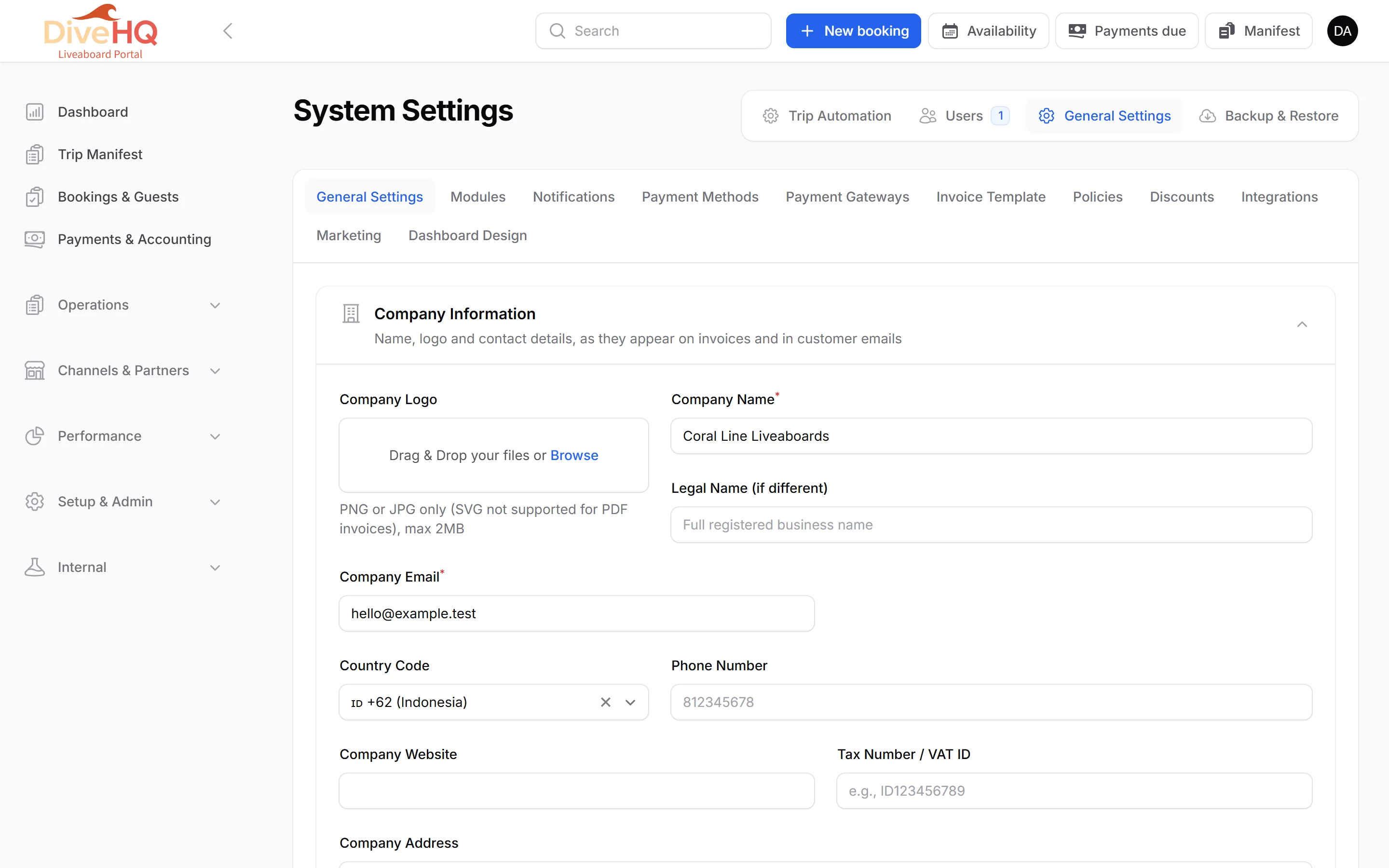Click the Phone Number input field
The height and width of the screenshot is (868, 1389).
[991, 702]
